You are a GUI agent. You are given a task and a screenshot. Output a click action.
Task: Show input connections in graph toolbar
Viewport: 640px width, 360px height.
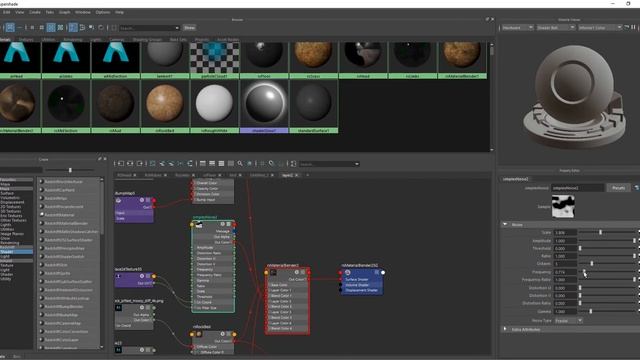click(x=121, y=164)
